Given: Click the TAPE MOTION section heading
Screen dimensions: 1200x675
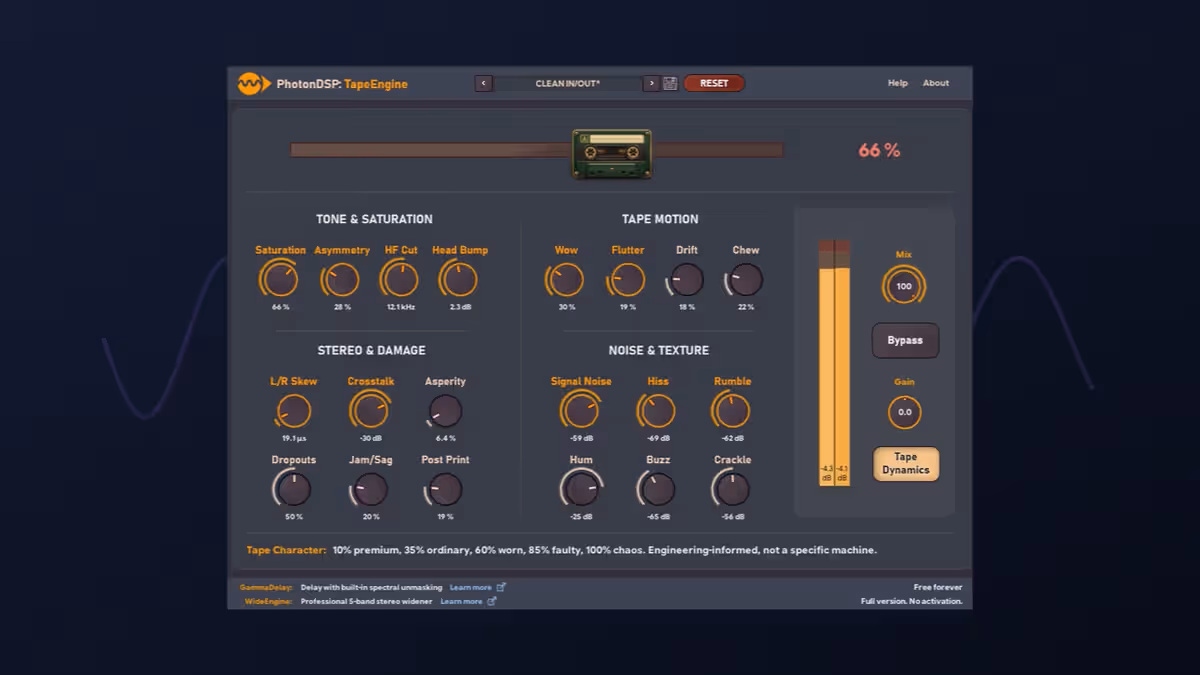Looking at the screenshot, I should (660, 219).
